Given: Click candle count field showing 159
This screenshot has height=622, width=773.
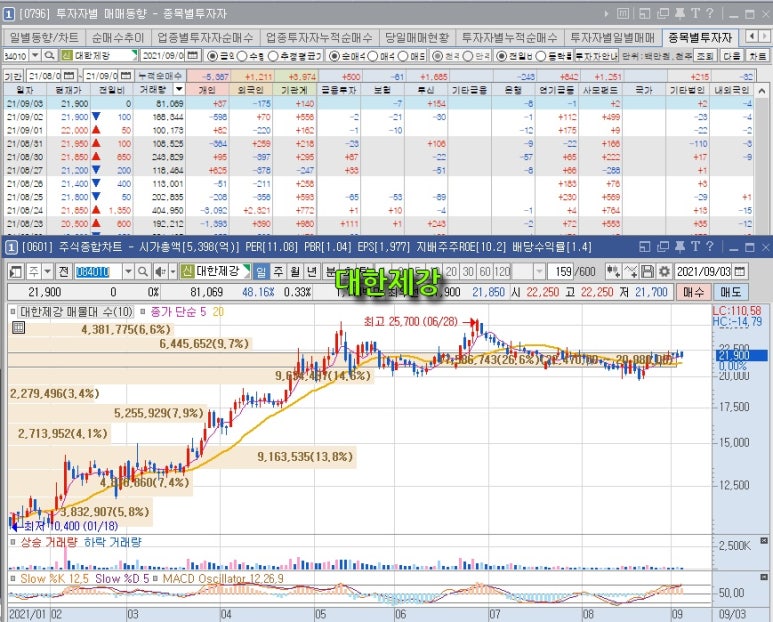Looking at the screenshot, I should pyautogui.click(x=563, y=271).
